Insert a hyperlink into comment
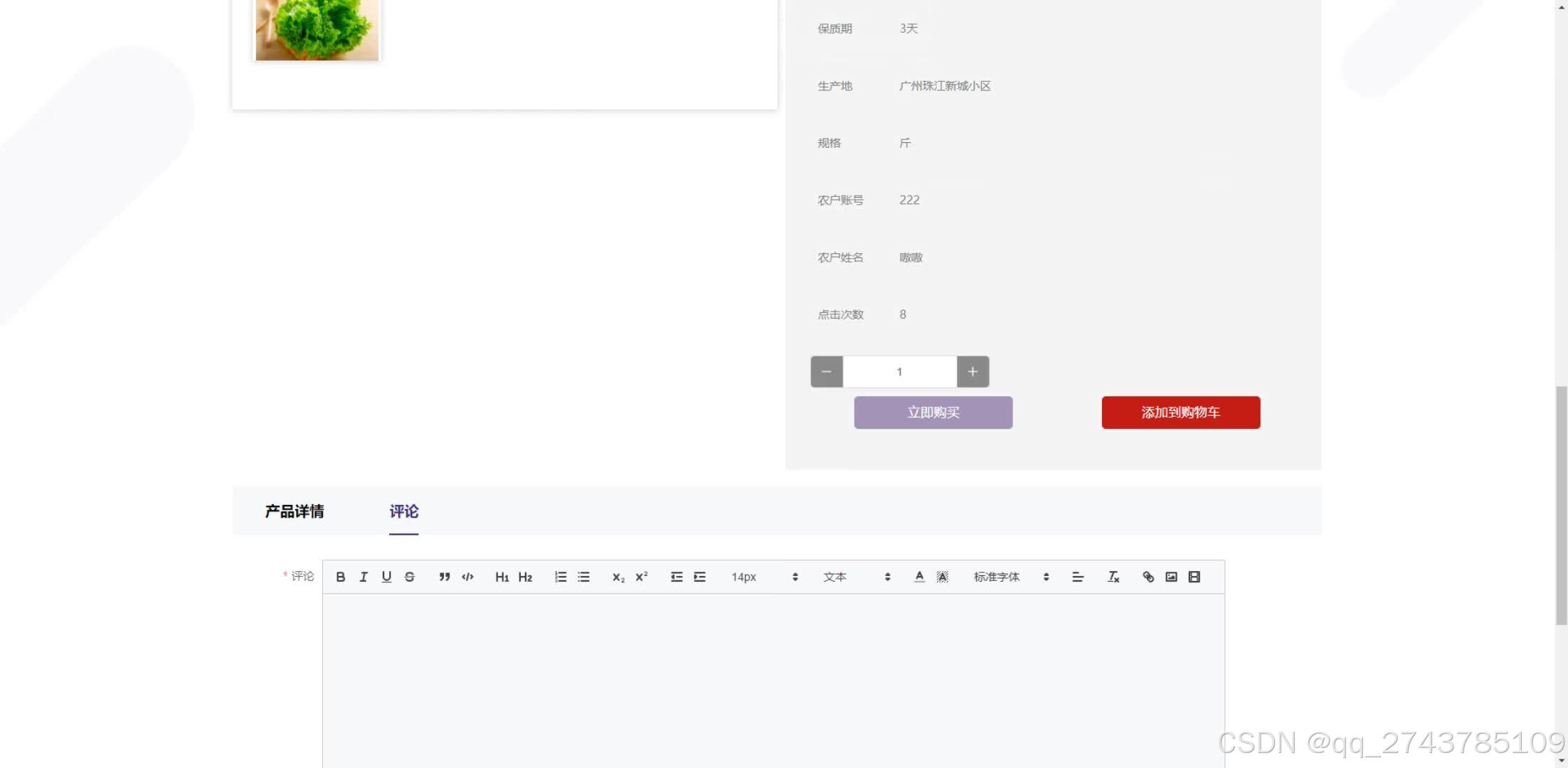The image size is (1568, 768). coord(1148,577)
